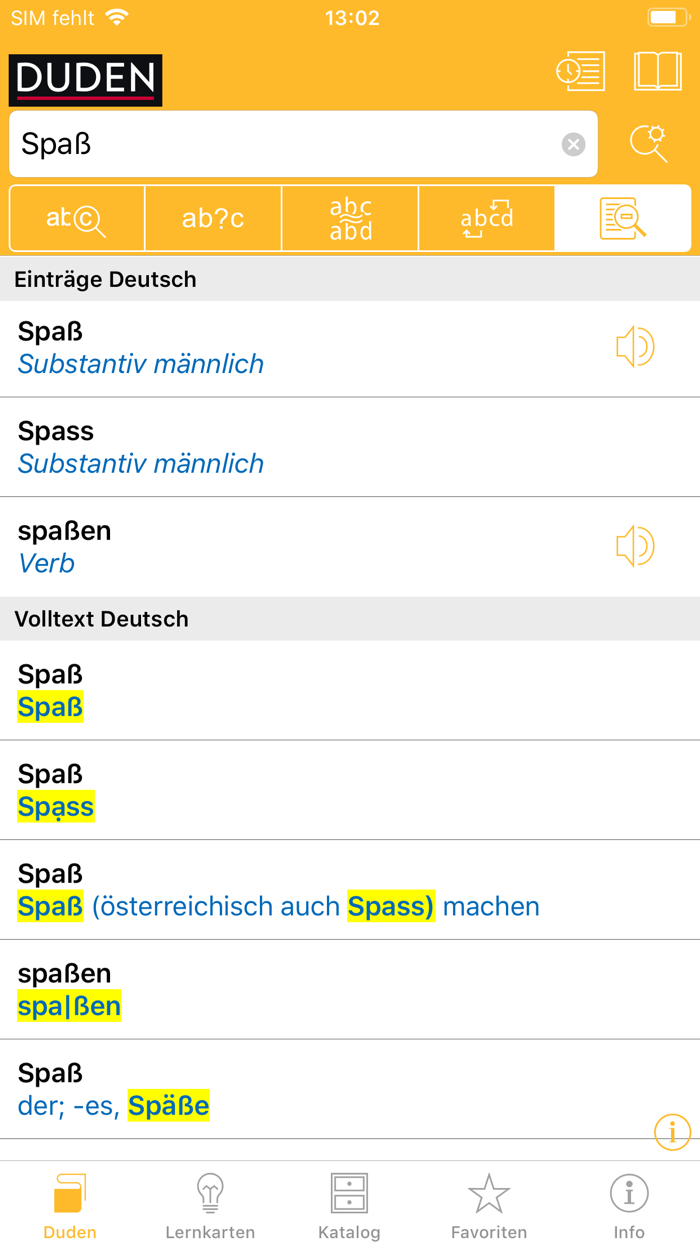700x1244 pixels.
Task: Play pronunciation of Spaß
Action: [x=634, y=347]
